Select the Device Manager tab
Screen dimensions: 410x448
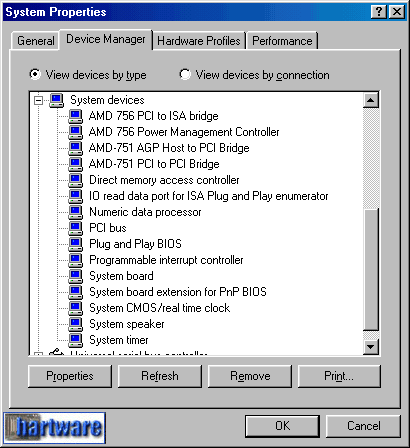point(106,39)
